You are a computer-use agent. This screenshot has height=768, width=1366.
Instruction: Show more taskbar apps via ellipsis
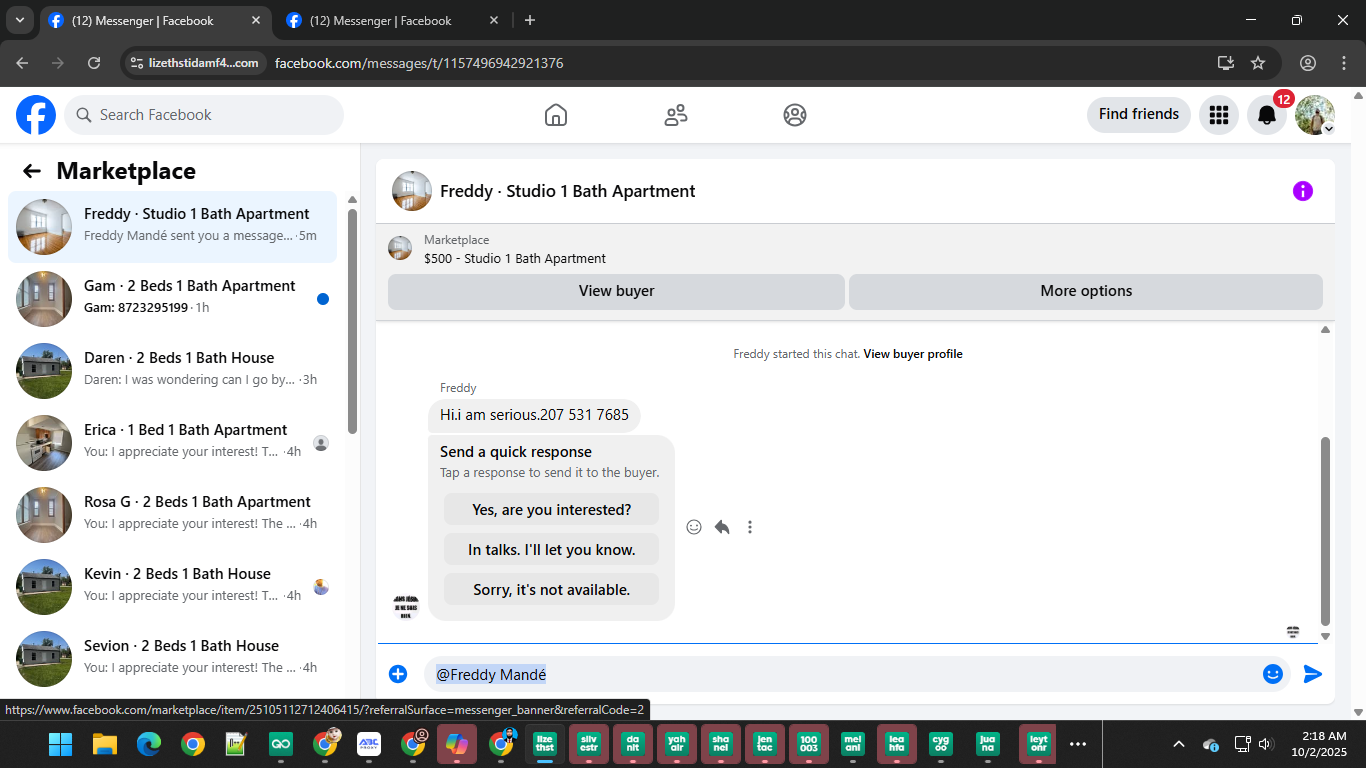pos(1078,744)
